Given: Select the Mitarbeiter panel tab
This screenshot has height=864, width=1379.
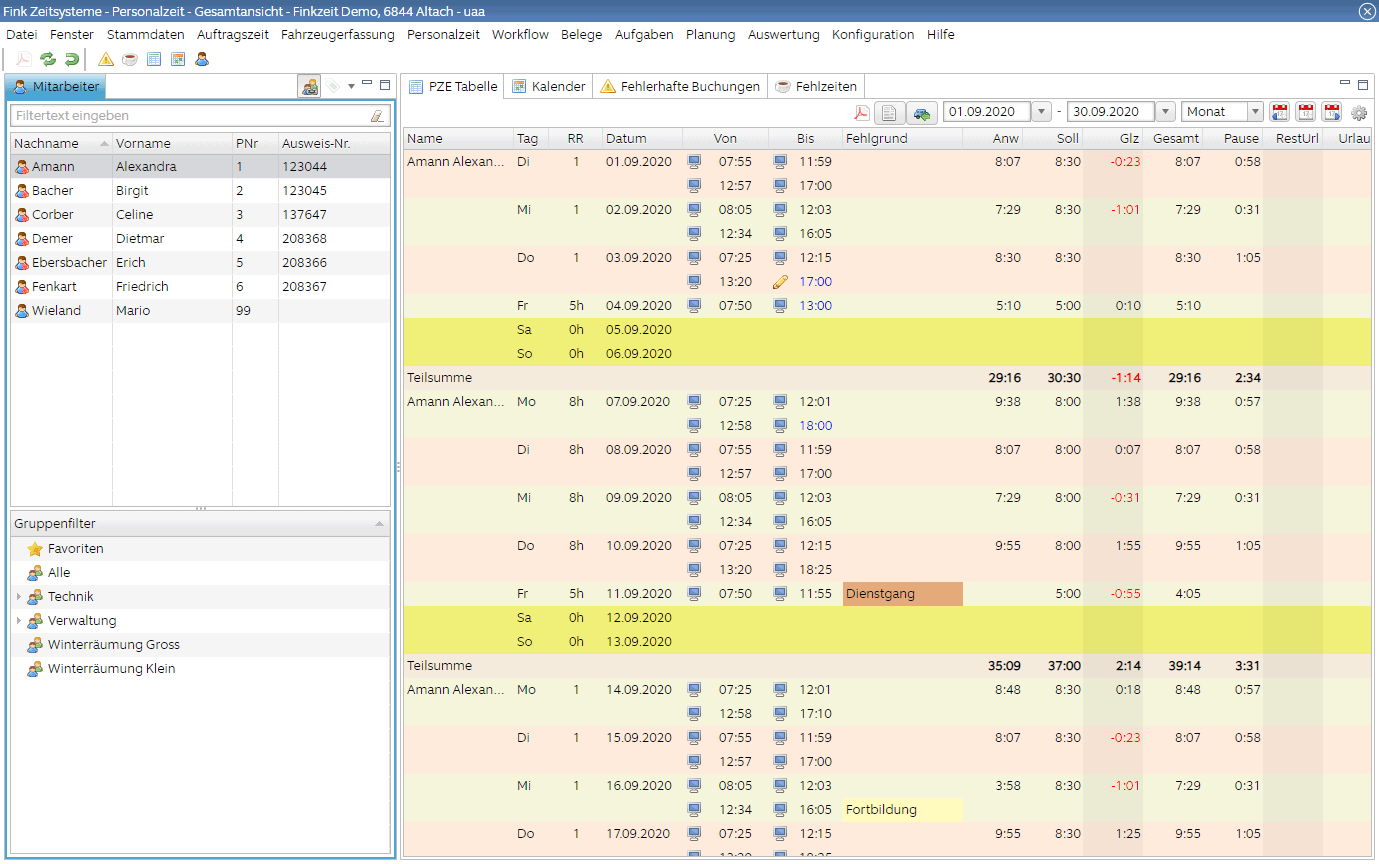Looking at the screenshot, I should point(56,87).
